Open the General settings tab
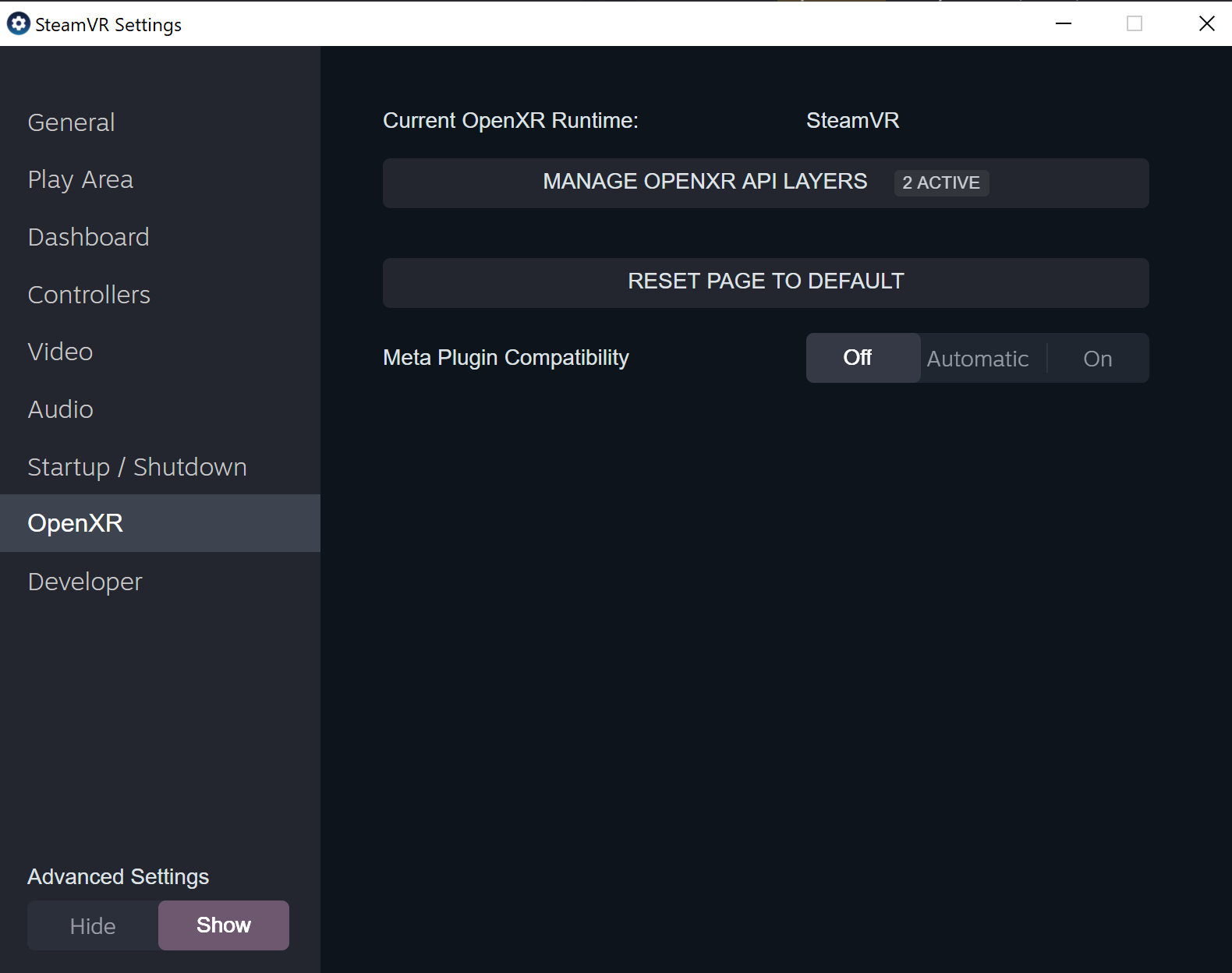This screenshot has height=973, width=1232. point(71,122)
